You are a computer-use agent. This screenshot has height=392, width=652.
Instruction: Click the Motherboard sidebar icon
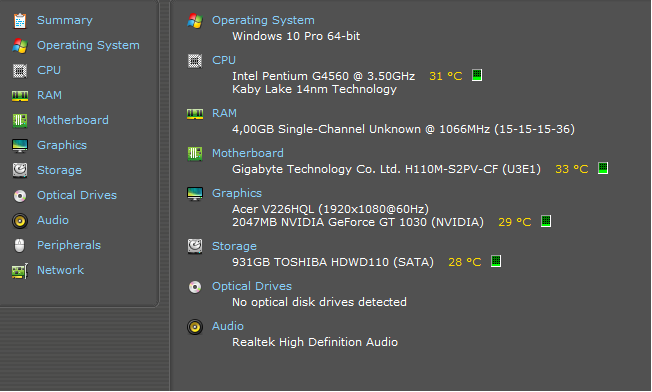[20, 121]
